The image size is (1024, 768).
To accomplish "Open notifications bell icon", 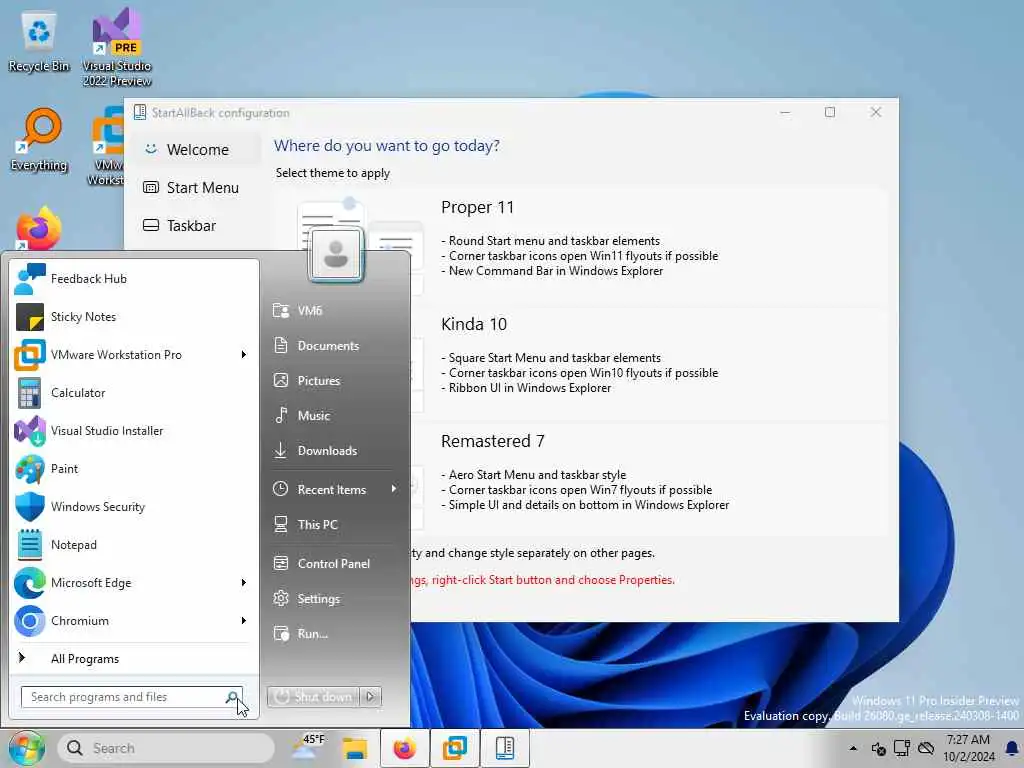I will coord(1012,748).
